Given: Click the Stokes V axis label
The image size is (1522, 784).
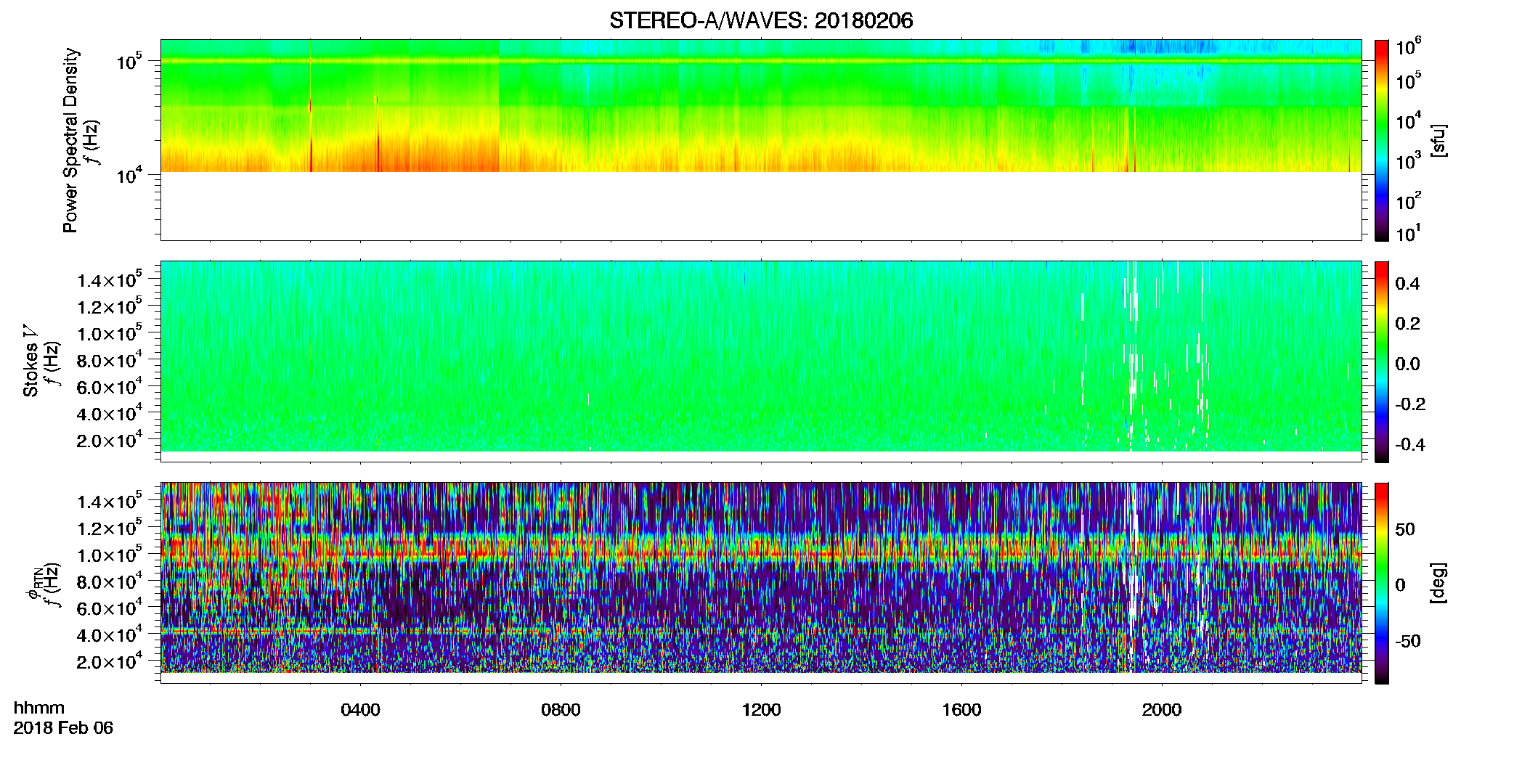Looking at the screenshot, I should pos(31,361).
